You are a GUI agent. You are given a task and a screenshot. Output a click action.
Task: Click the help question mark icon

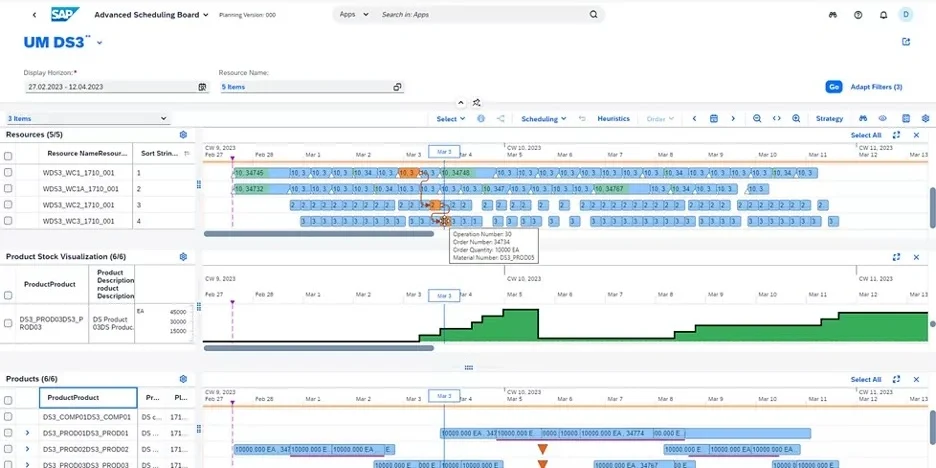point(858,15)
